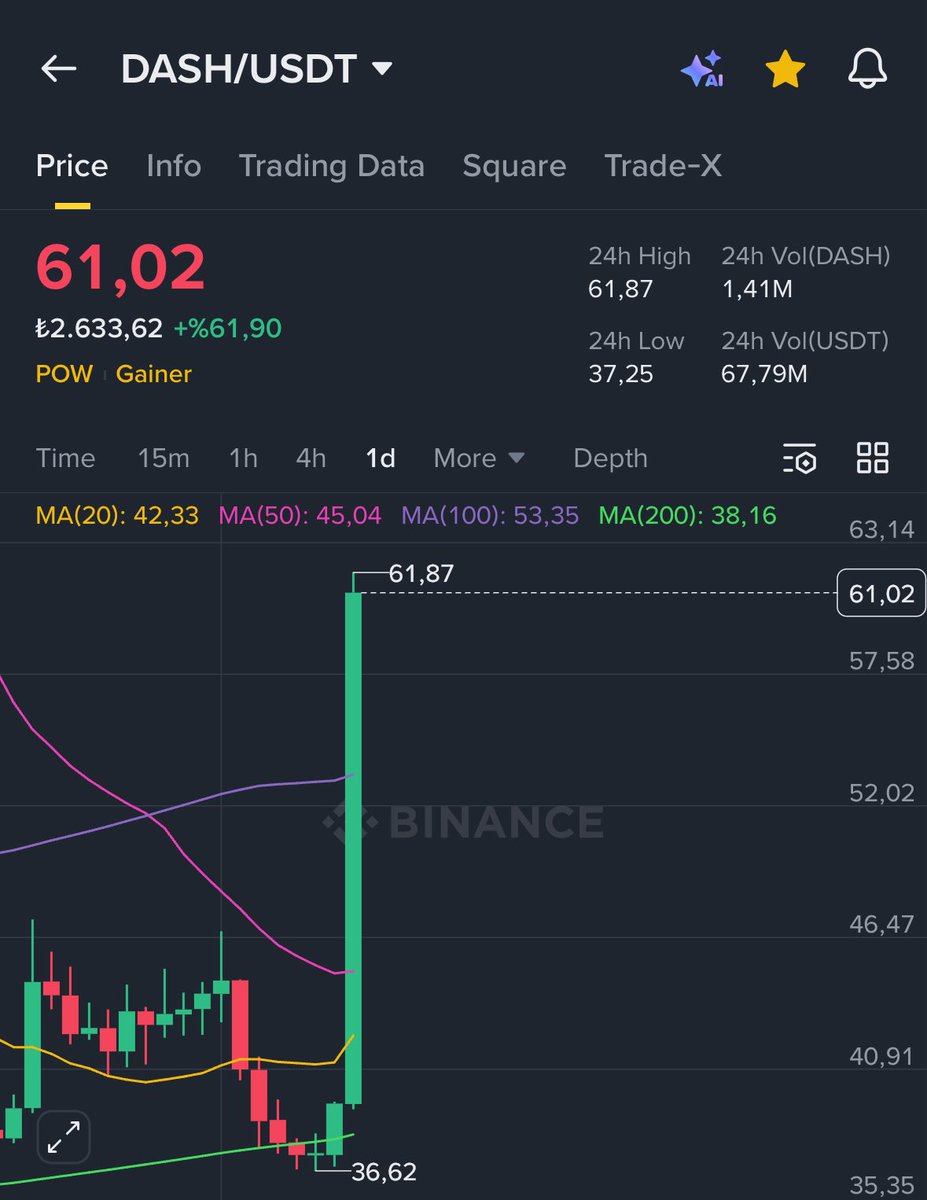Select the 4h chart interval
This screenshot has width=927, height=1200.
(311, 458)
